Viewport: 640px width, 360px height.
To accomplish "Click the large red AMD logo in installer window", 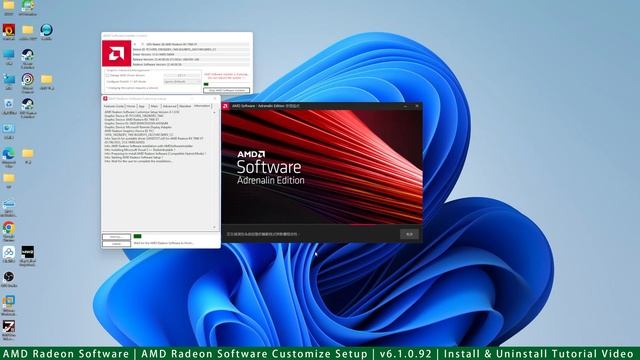I will click(116, 53).
